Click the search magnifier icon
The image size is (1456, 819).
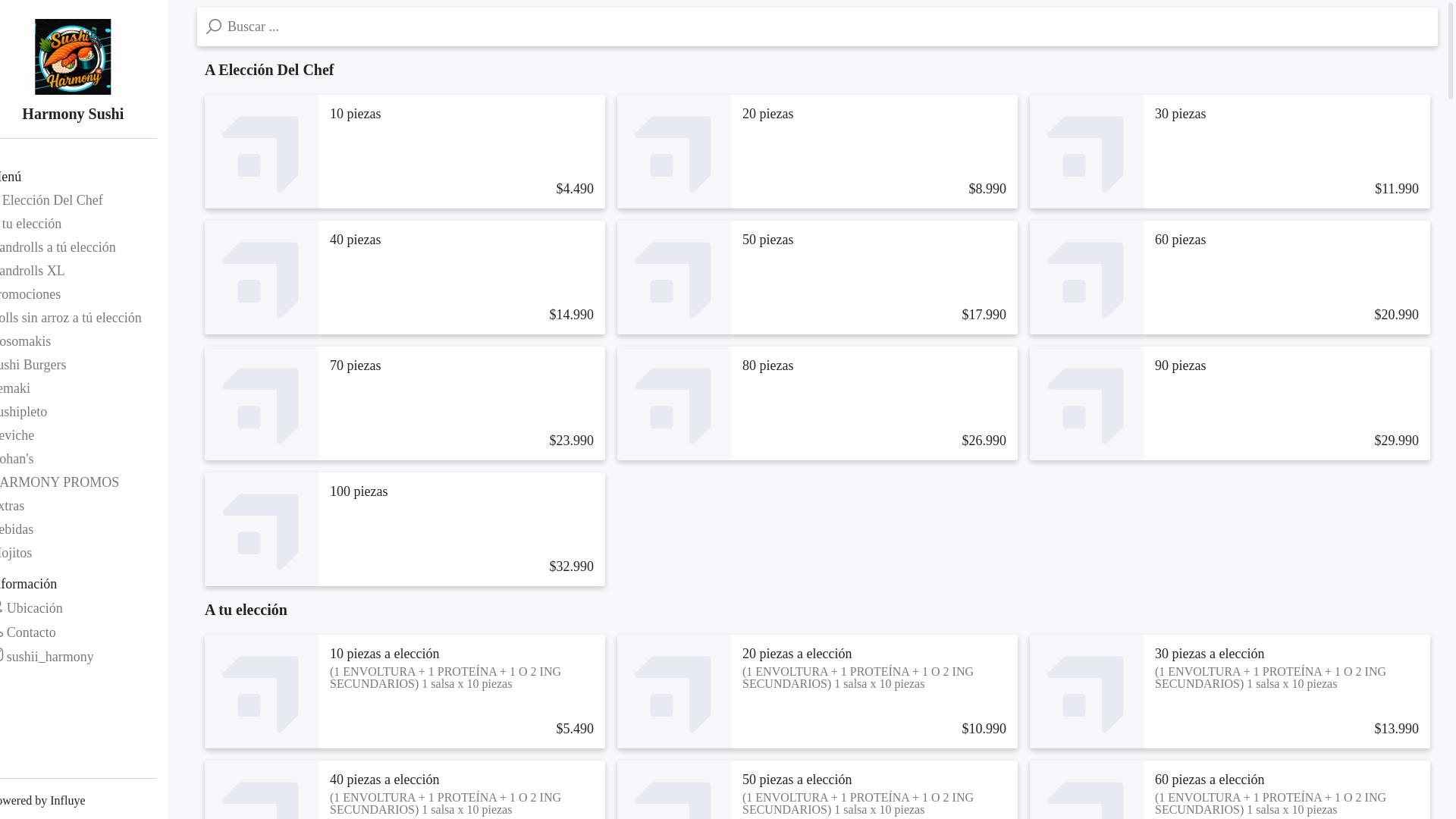214,27
